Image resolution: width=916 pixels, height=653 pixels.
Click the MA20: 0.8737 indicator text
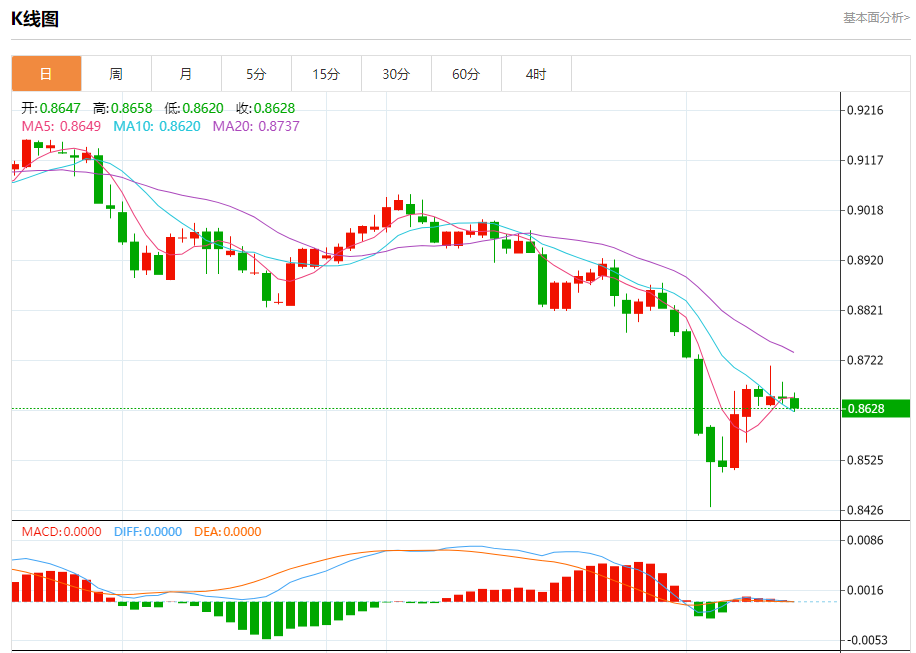click(x=256, y=126)
